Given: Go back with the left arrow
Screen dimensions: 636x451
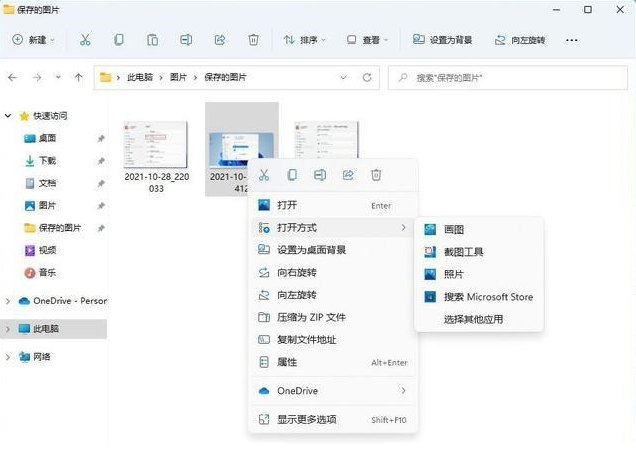Looking at the screenshot, I should point(13,77).
